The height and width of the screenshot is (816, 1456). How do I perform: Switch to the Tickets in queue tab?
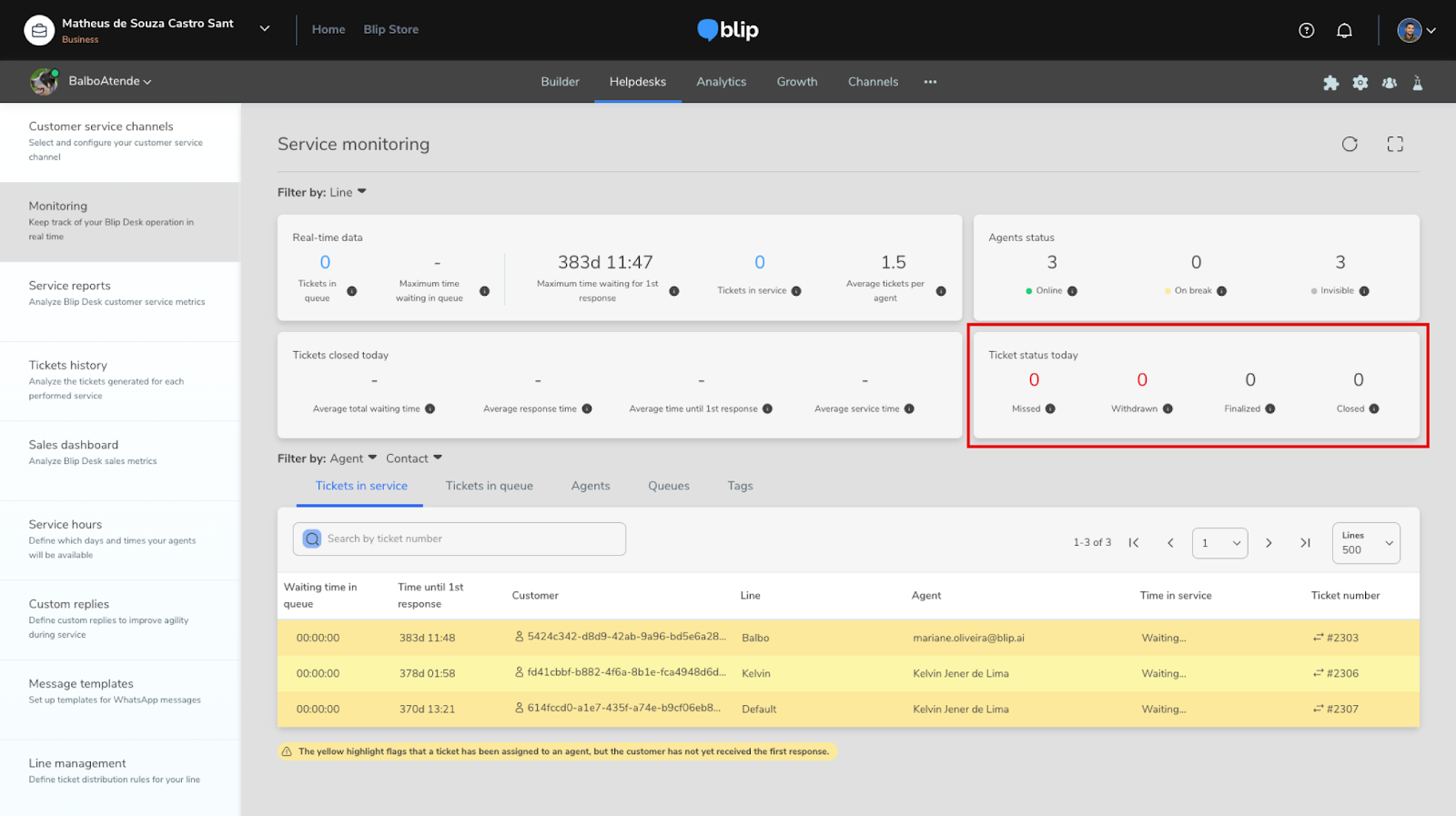pyautogui.click(x=489, y=486)
